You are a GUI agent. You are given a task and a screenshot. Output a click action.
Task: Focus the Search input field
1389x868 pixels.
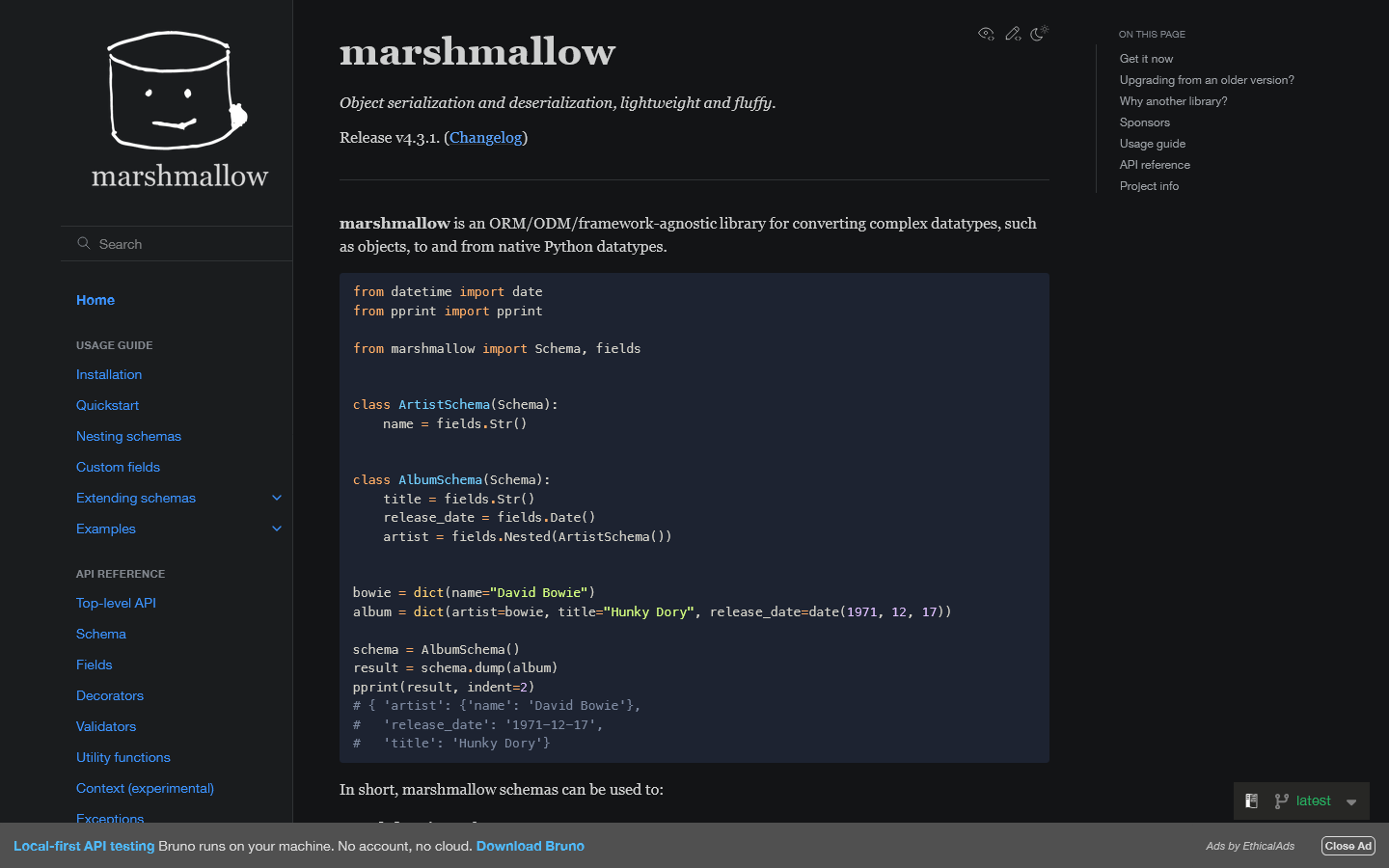pos(177,244)
